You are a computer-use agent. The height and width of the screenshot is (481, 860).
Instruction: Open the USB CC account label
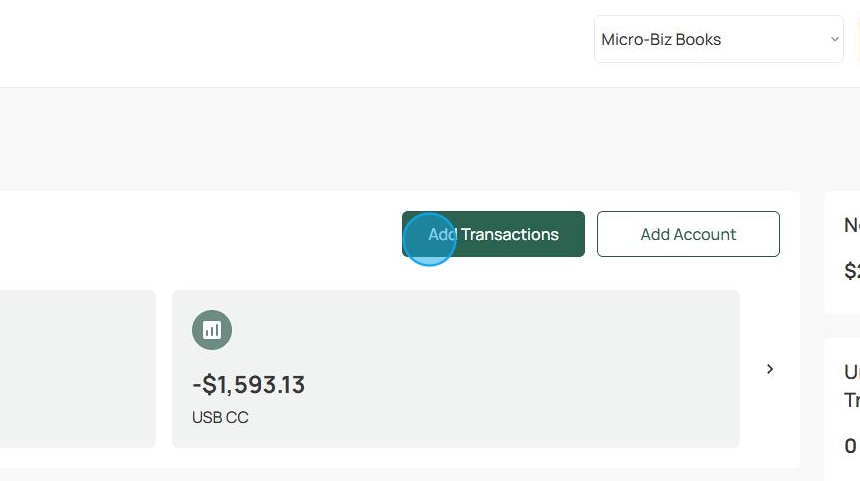point(220,417)
